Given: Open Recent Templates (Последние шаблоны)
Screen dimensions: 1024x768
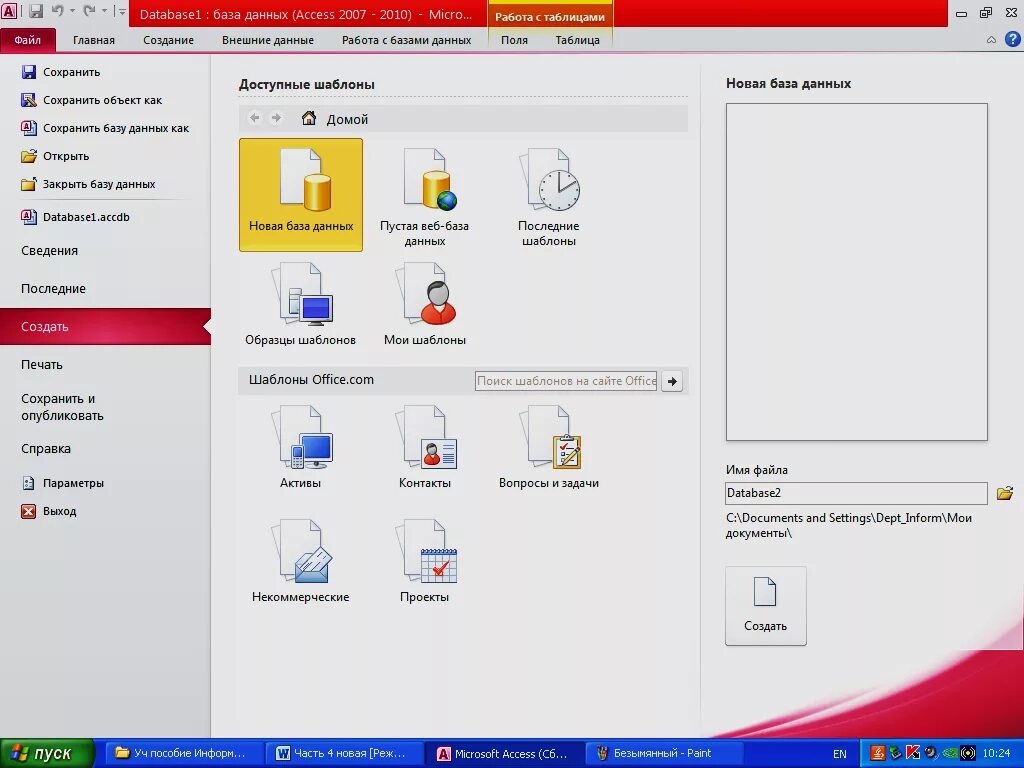Looking at the screenshot, I should [x=549, y=195].
